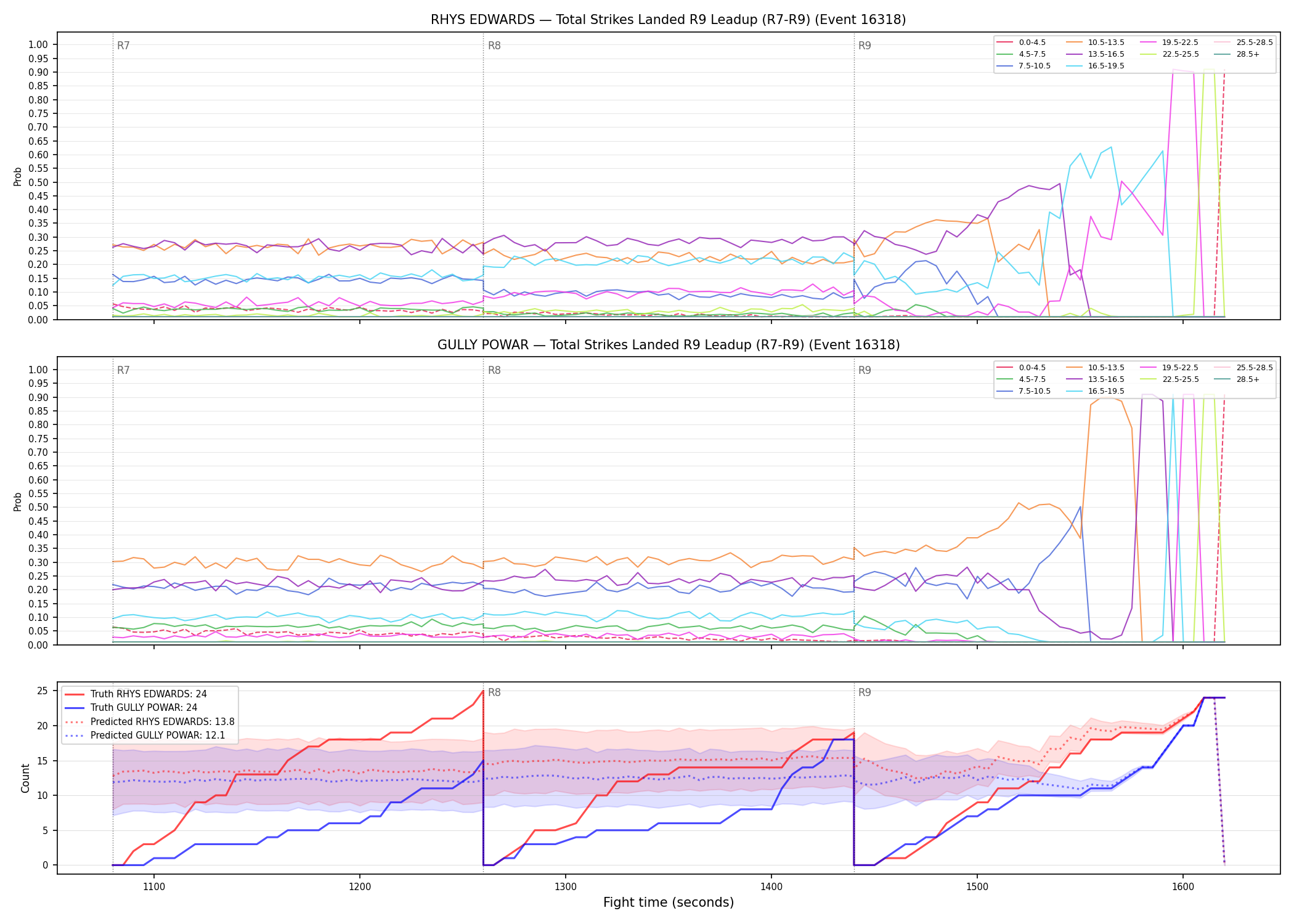Pick the 28.5+ legend entry in the GULLY POWAR chart
Viewport: 1294px width, 924px height.
[x=1237, y=379]
